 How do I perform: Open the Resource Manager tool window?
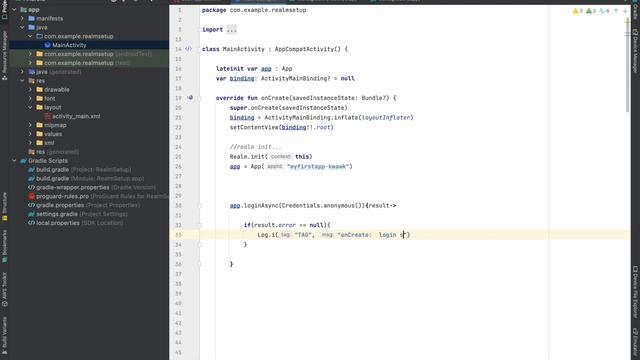pos(4,56)
